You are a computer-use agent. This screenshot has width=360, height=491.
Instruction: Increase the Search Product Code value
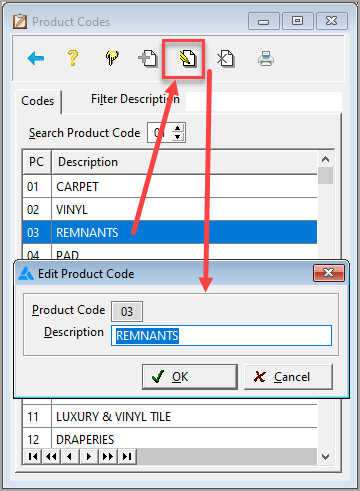coord(178,128)
